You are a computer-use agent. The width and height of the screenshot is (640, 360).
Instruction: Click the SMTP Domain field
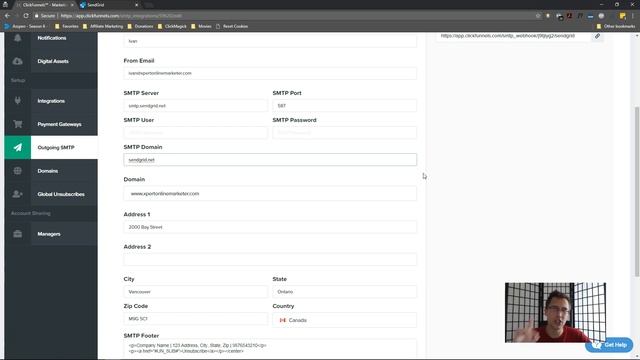pyautogui.click(x=270, y=160)
